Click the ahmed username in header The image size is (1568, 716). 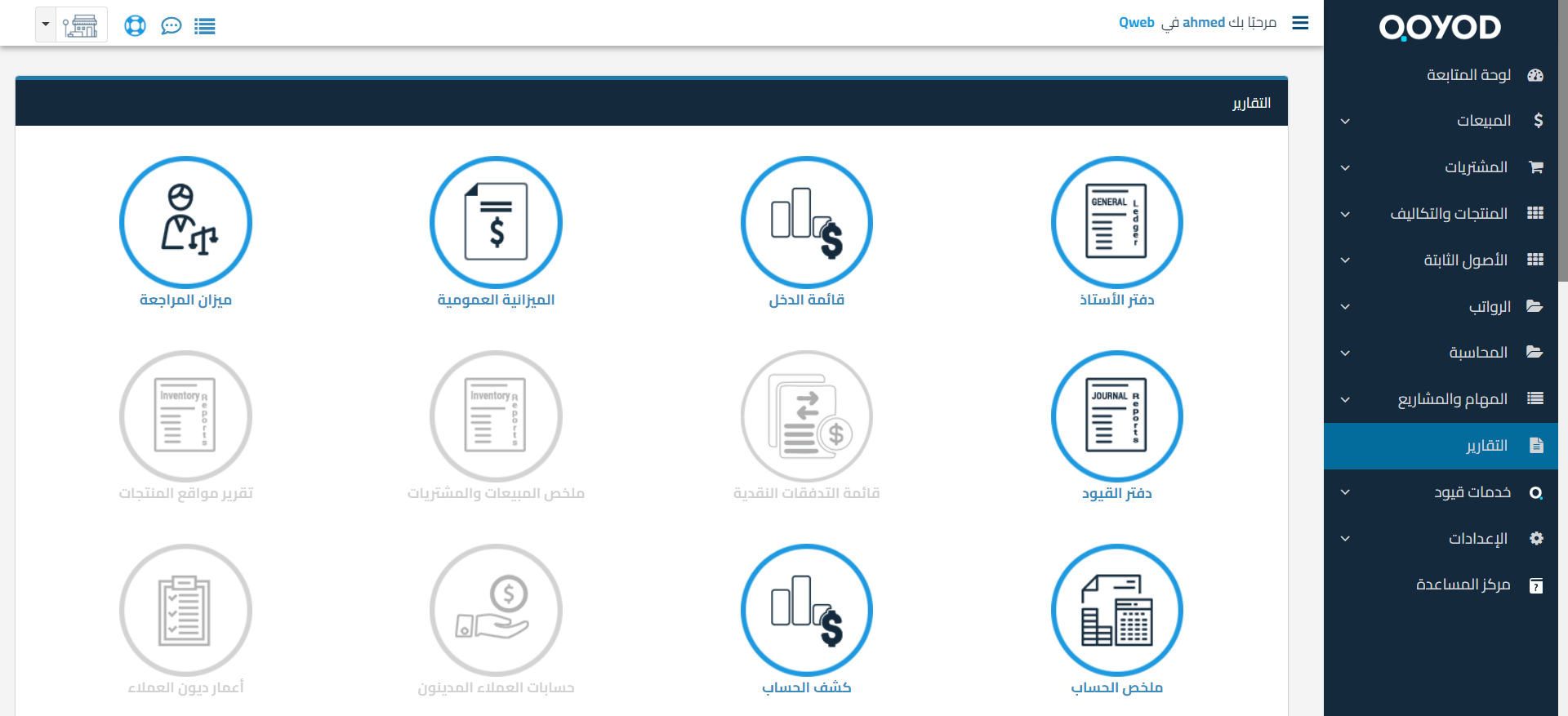pos(1204,23)
